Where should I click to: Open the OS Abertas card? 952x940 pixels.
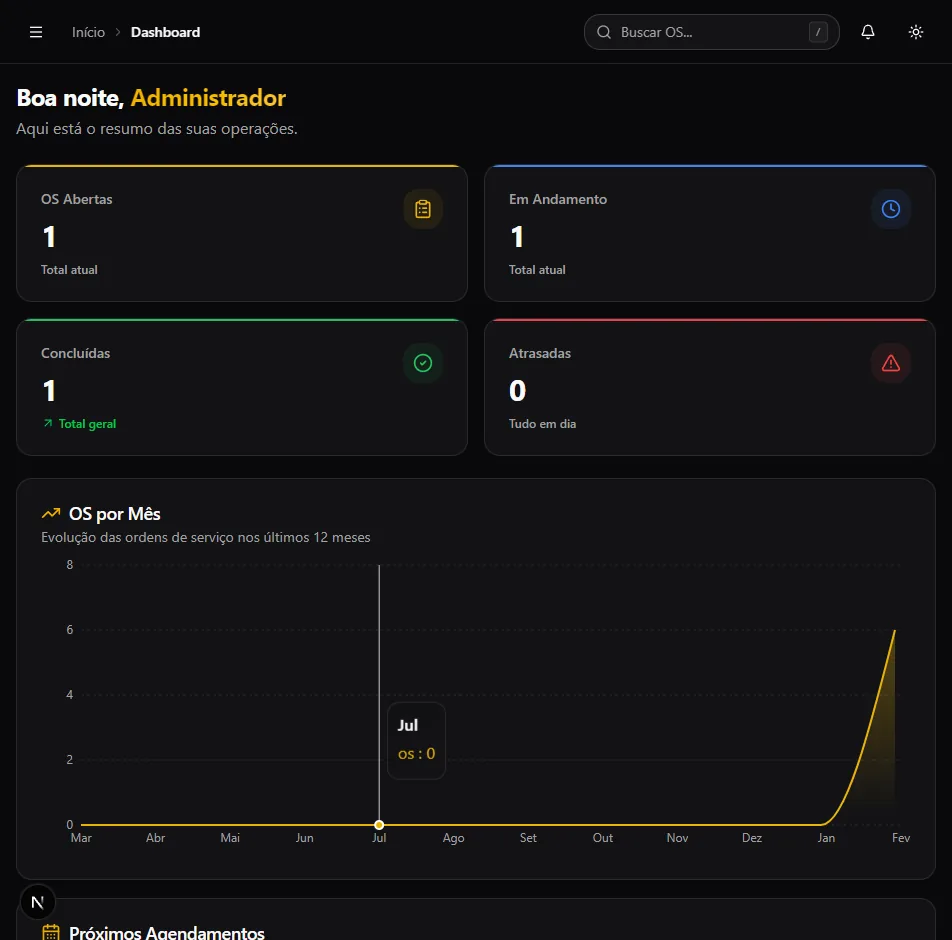(x=242, y=233)
